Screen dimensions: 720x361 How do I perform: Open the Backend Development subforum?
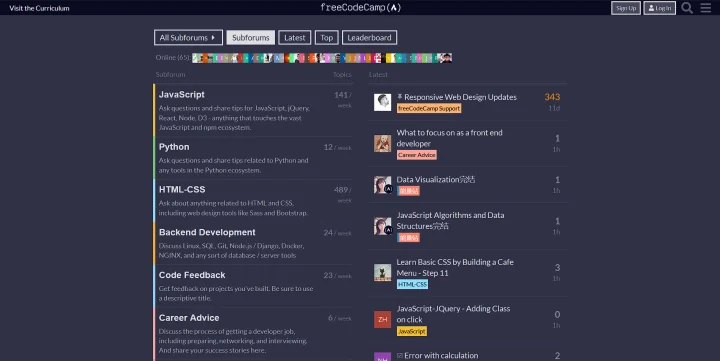pos(207,232)
